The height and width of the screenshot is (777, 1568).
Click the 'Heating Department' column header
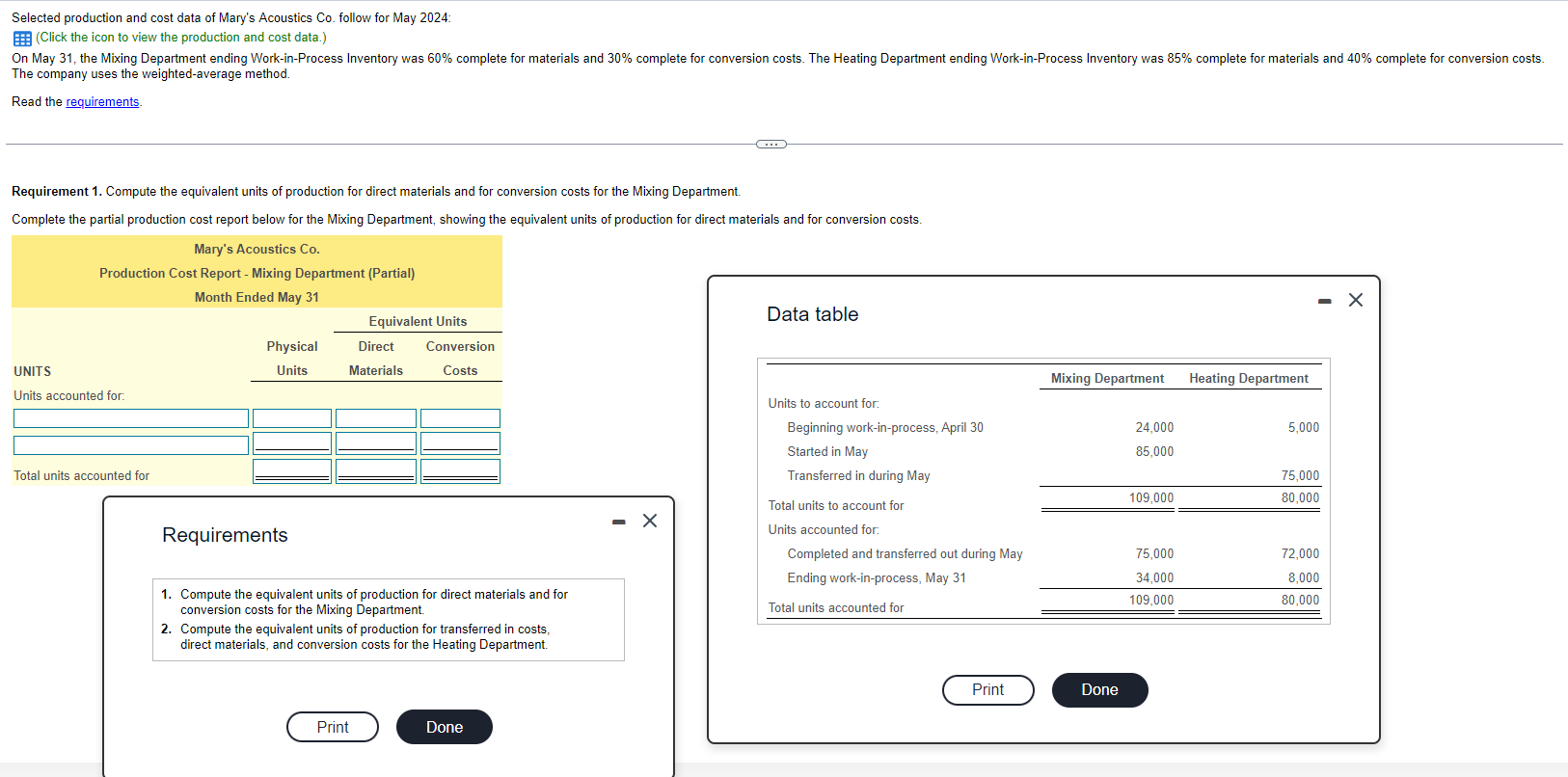pyautogui.click(x=1249, y=379)
